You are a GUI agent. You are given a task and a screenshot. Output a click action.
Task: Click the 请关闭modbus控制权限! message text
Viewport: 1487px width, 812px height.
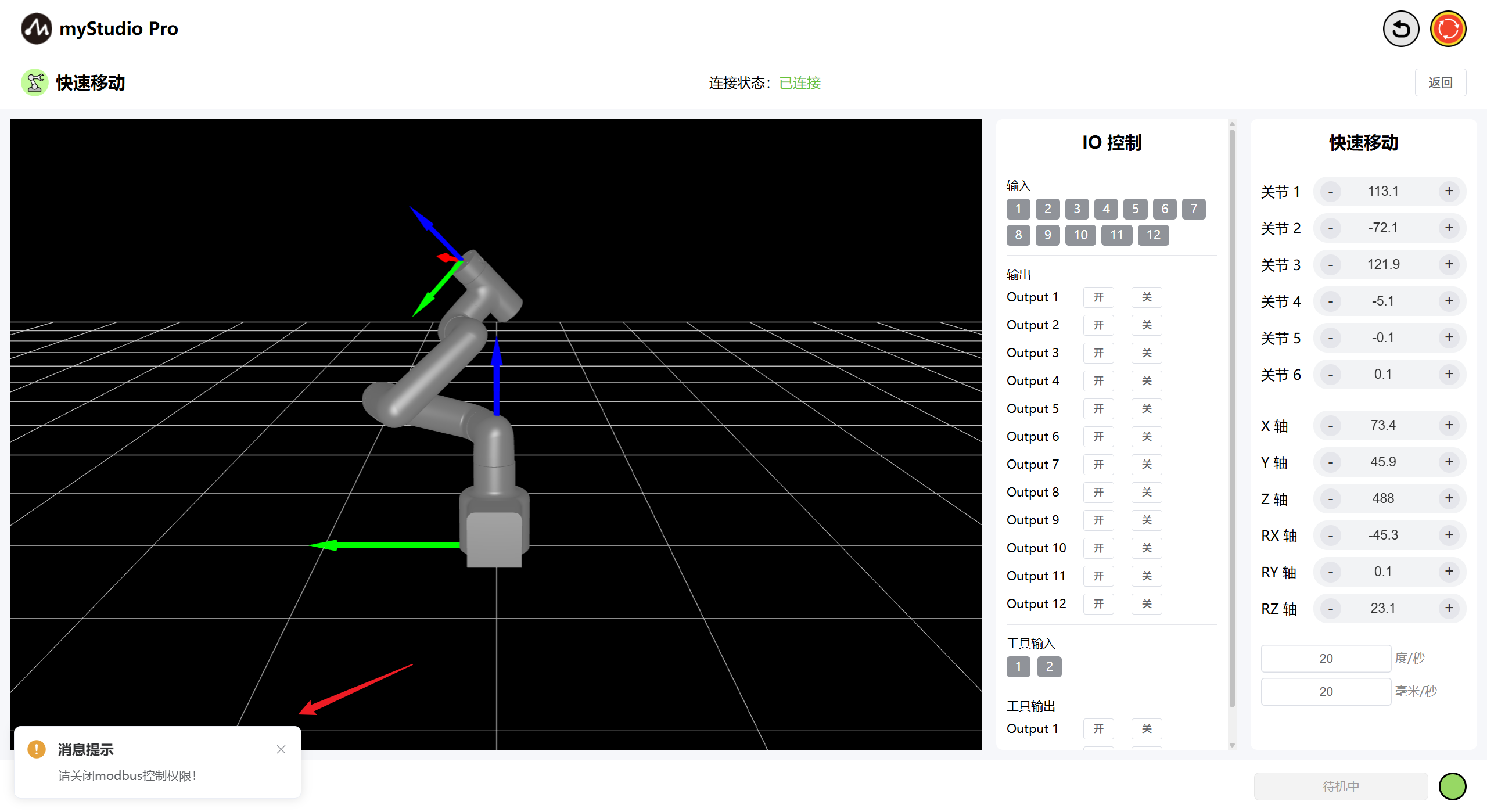pos(127,776)
